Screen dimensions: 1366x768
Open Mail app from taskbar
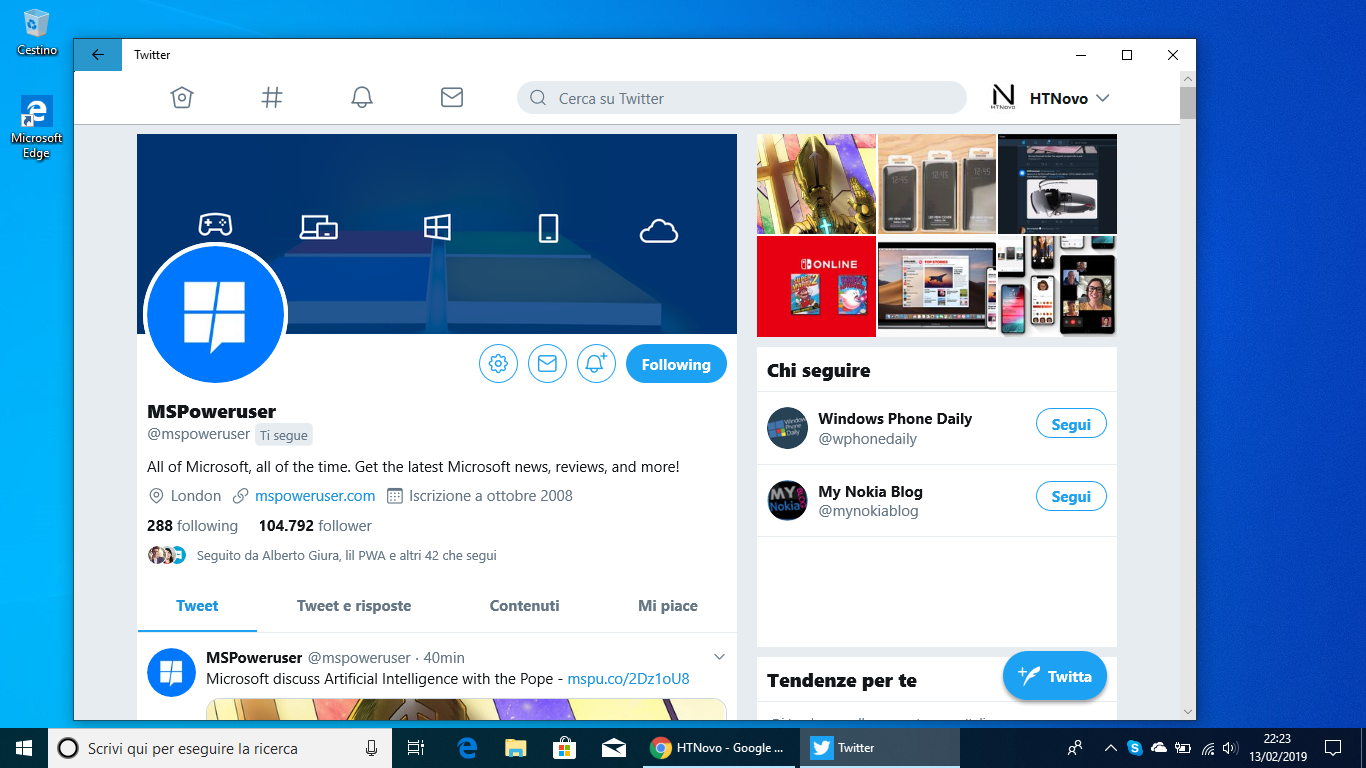coord(613,747)
